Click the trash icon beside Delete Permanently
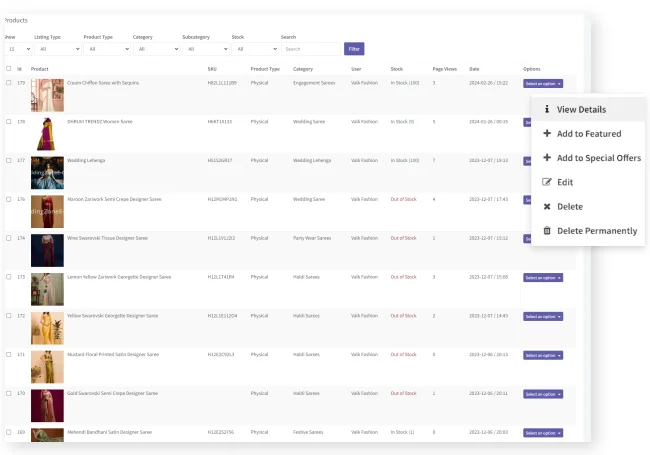Screen dimensions: 650x455 547,230
